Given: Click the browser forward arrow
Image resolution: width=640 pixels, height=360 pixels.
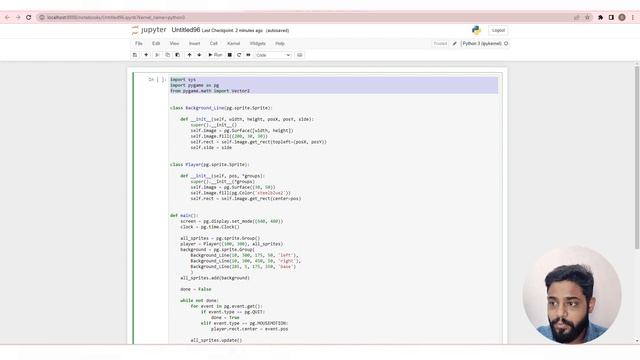Looking at the screenshot, I should (18, 17).
